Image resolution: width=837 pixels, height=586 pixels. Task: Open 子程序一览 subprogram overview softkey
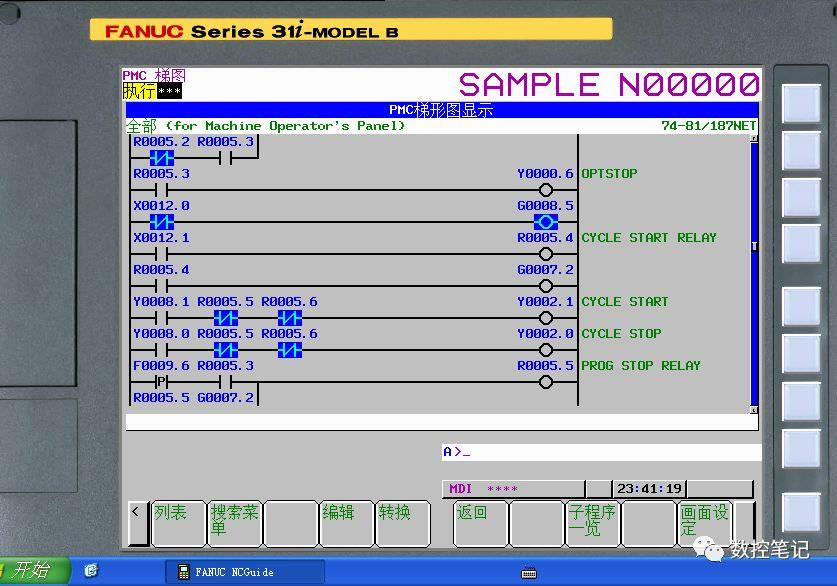[x=592, y=523]
